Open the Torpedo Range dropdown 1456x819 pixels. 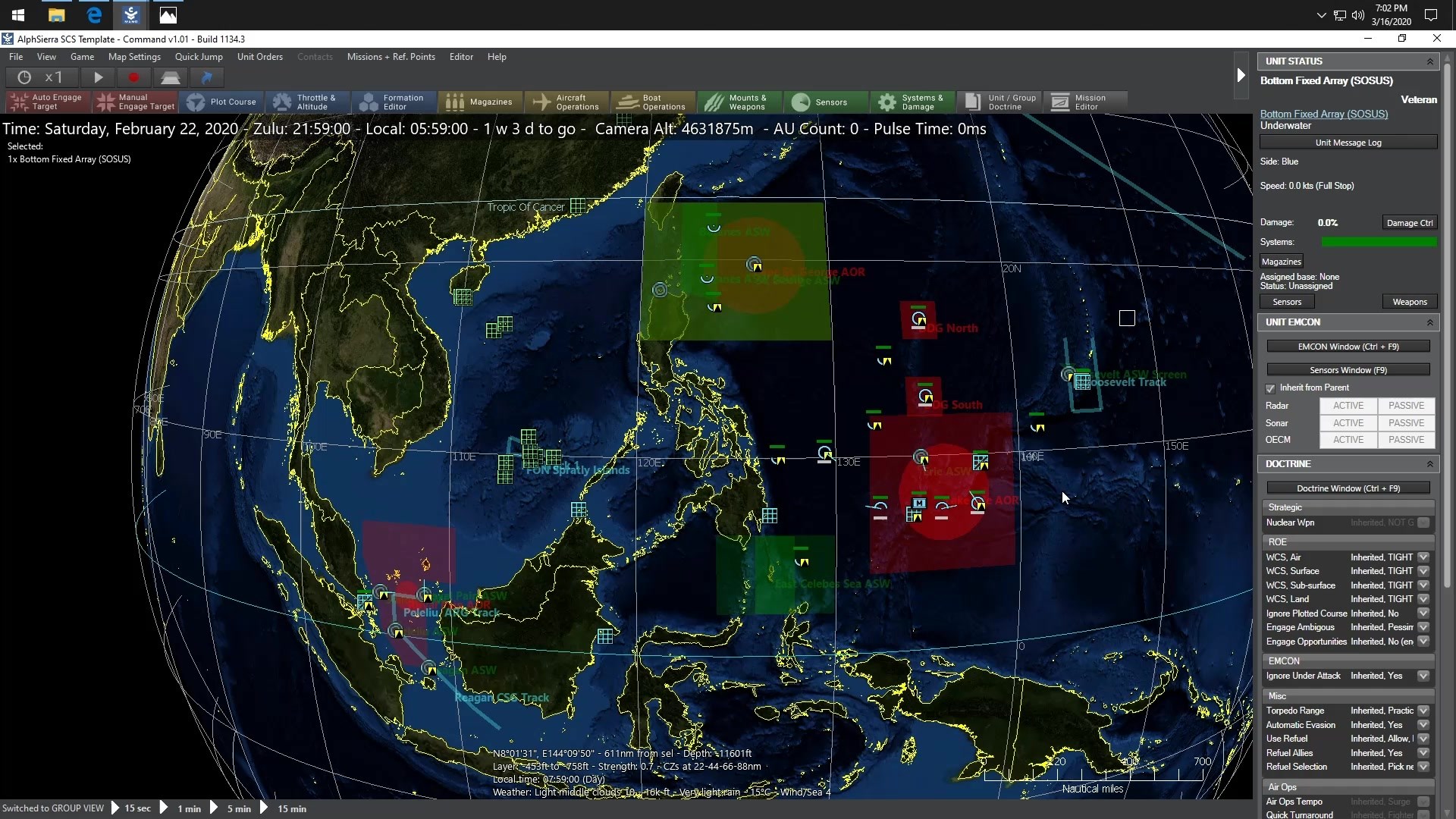coord(1423,711)
